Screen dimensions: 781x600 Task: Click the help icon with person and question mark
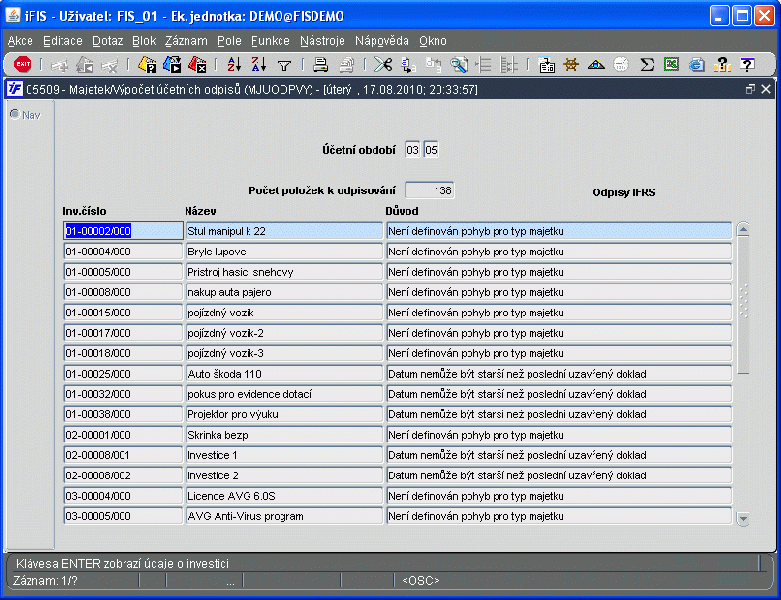point(722,65)
